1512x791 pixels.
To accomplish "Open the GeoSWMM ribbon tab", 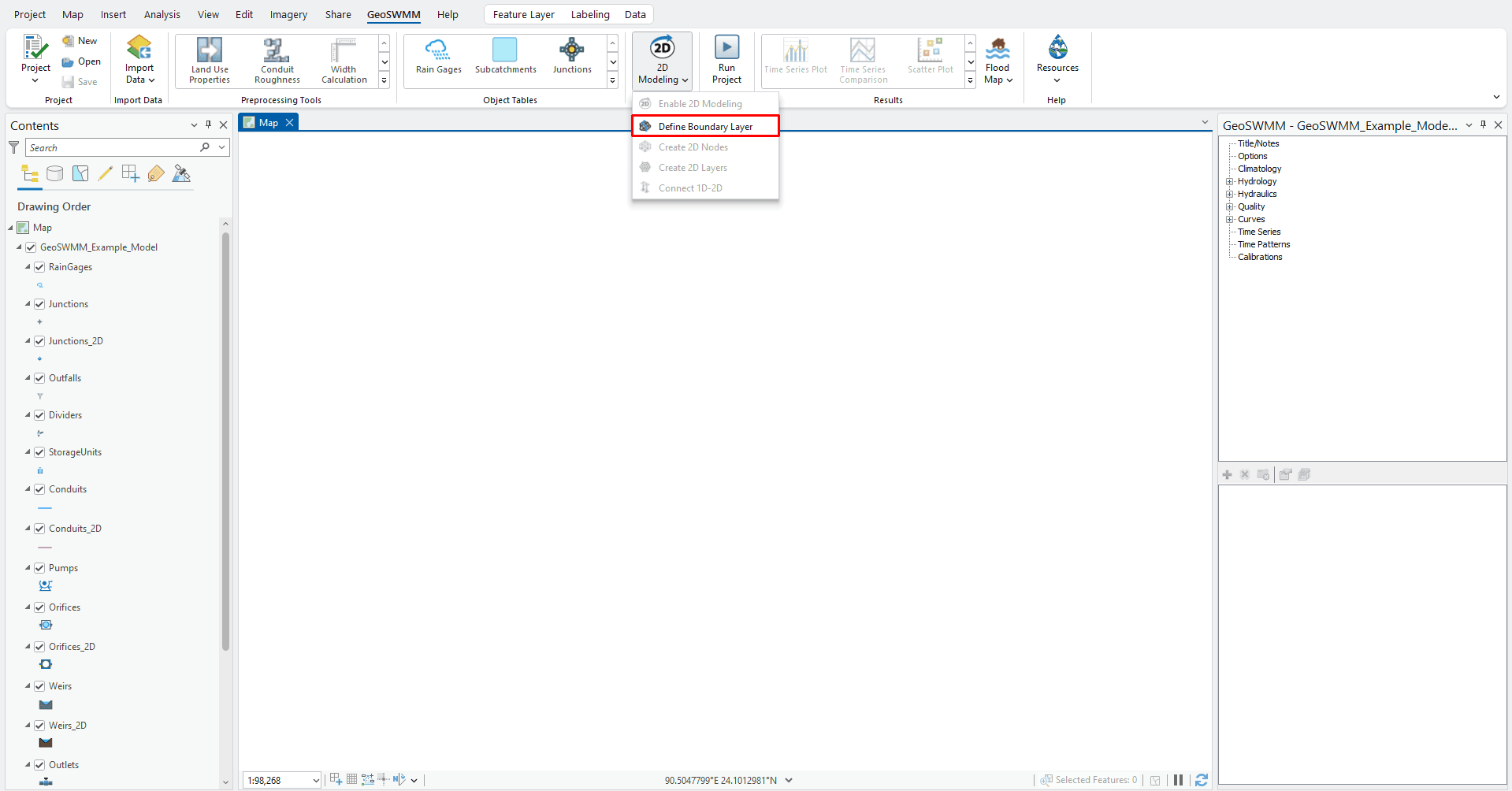I will click(392, 14).
